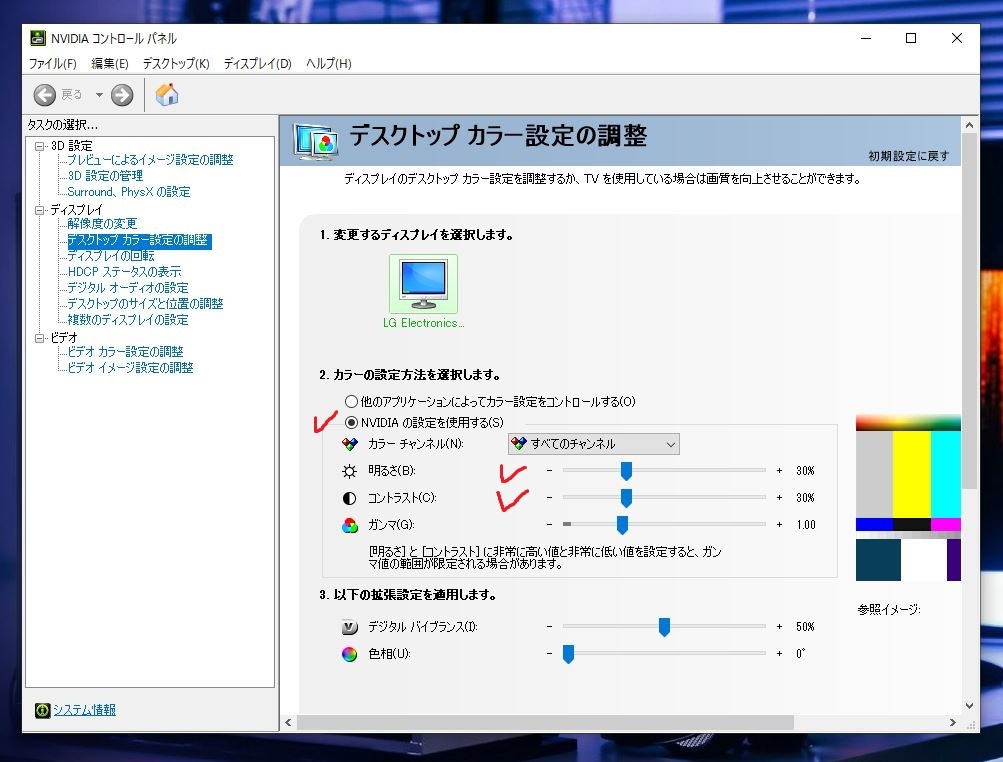The image size is (1003, 762).
Task: Open デスクトップ(K) menu
Action: click(176, 63)
